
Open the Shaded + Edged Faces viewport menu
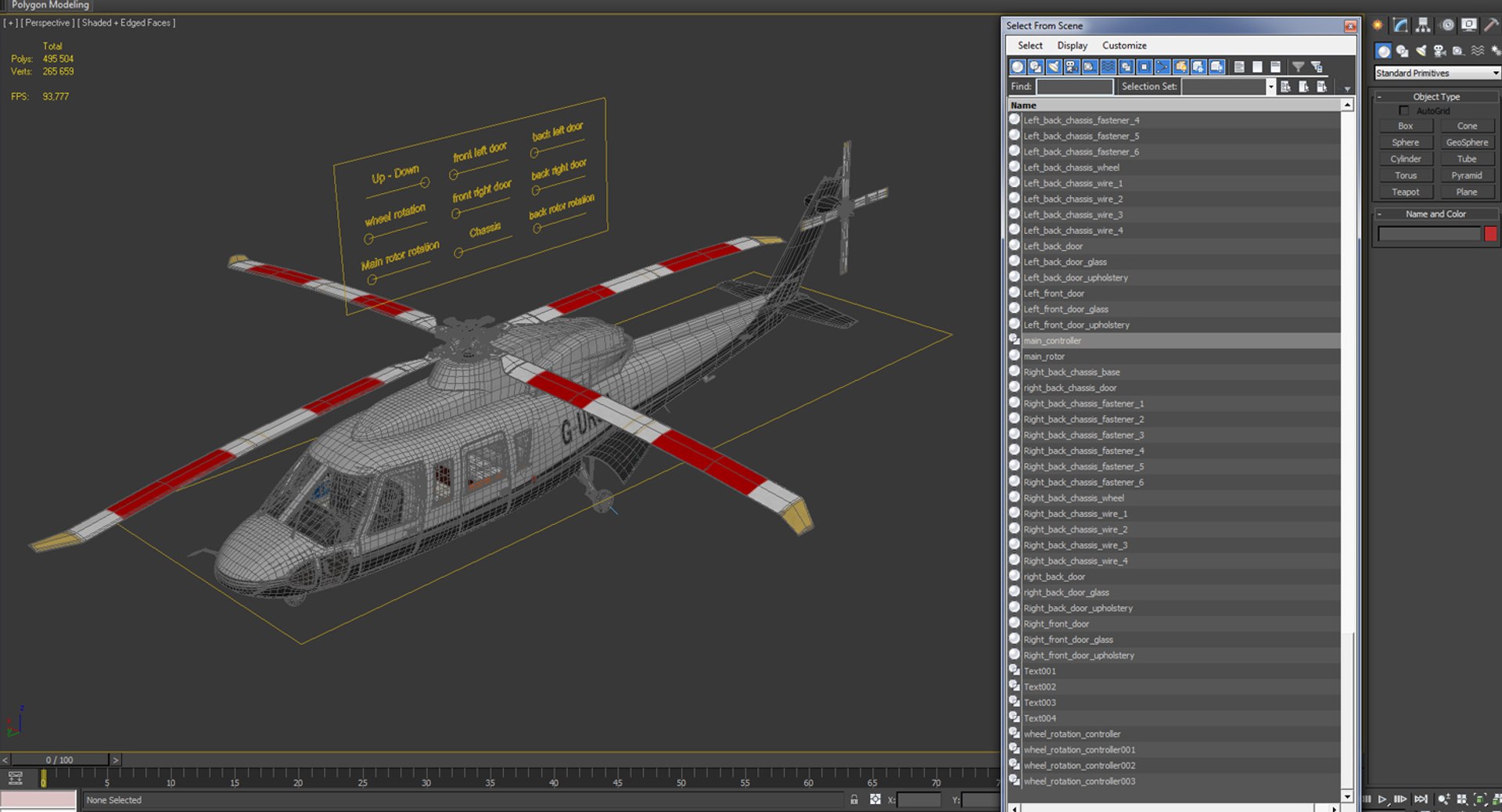(126, 23)
